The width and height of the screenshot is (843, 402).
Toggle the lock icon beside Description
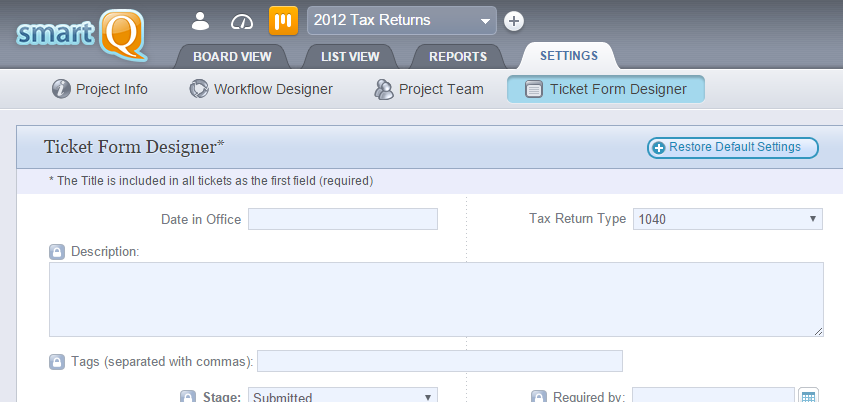pyautogui.click(x=58, y=251)
